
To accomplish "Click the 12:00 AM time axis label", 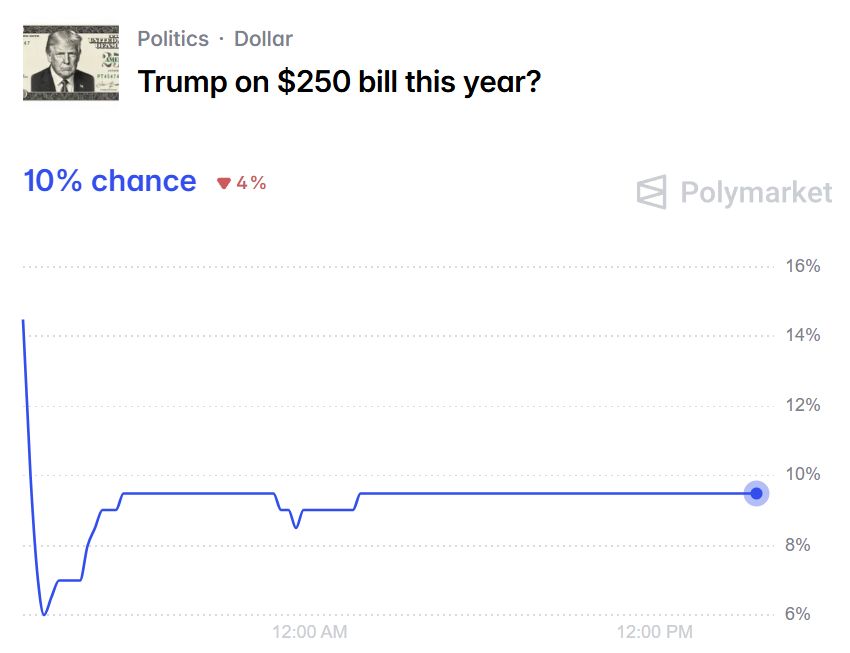I will pyautogui.click(x=310, y=632).
